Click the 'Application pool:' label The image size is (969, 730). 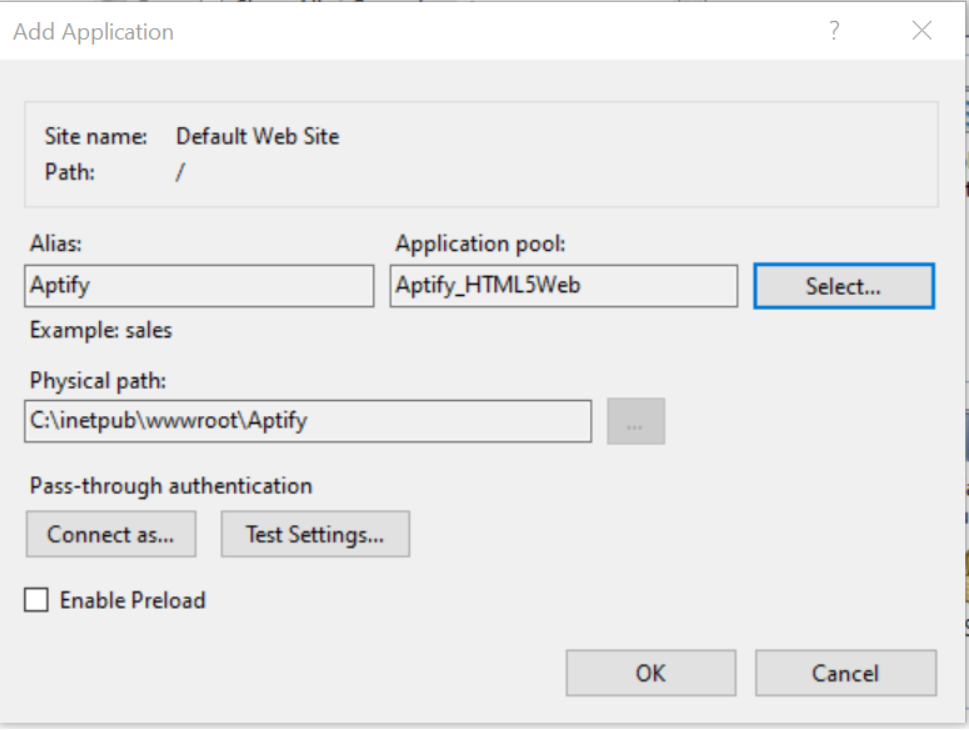481,244
